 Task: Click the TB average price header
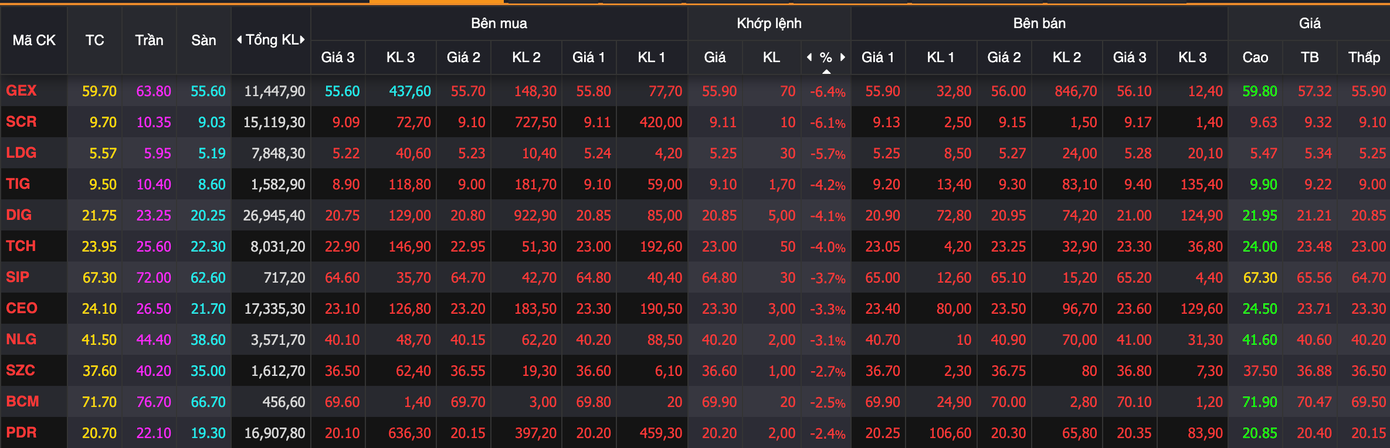(1309, 57)
